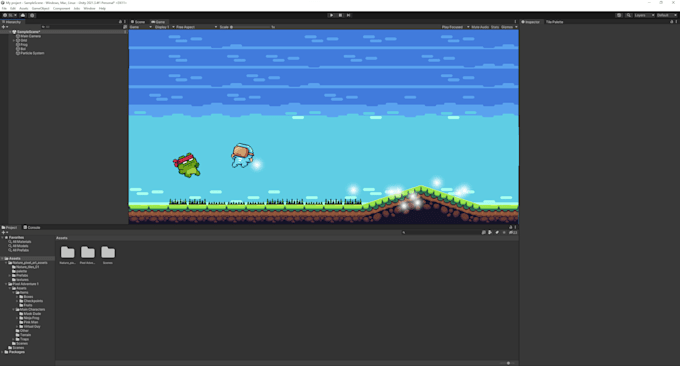Expand the Grid object in Hierarchy

pos(14,40)
